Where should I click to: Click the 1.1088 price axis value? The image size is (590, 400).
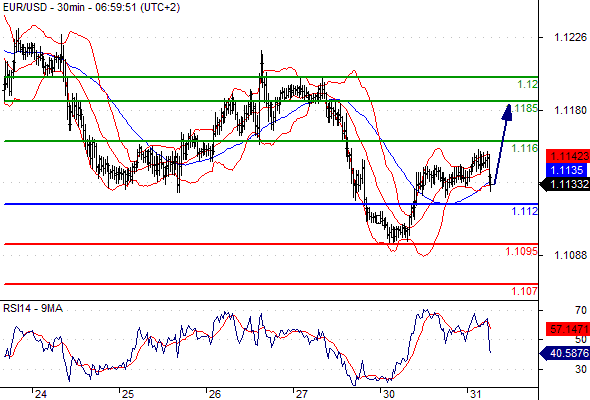(570, 255)
